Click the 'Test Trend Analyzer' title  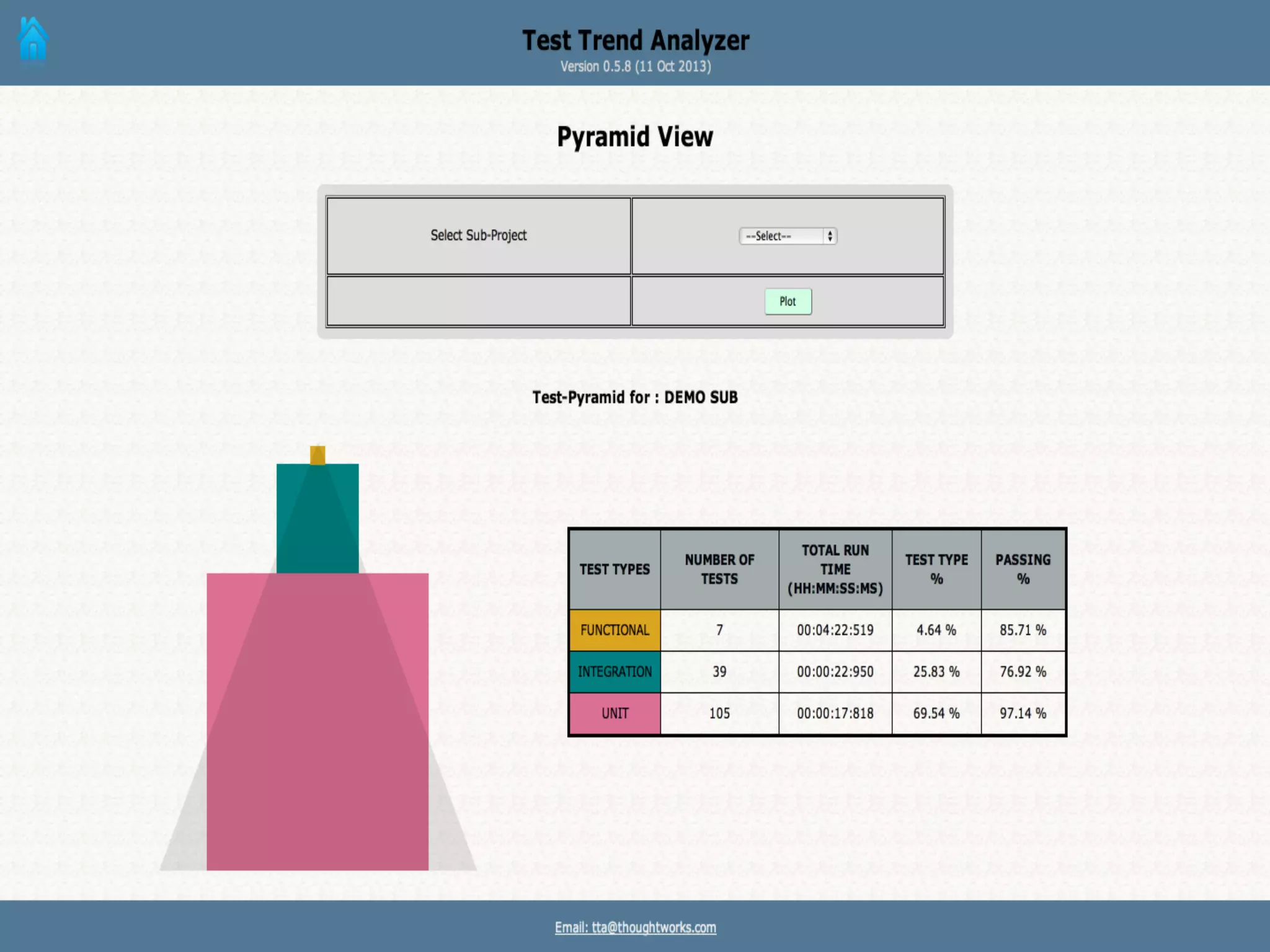pyautogui.click(x=636, y=40)
